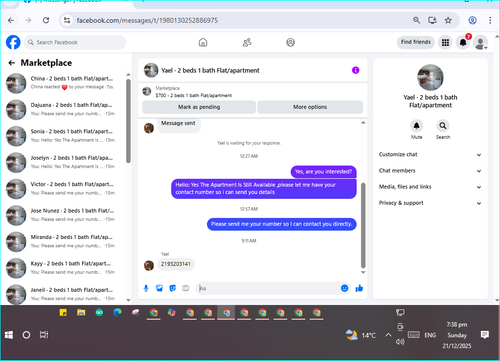Image resolution: width=500 pixels, height=361 pixels.
Task: Open the account profile avatar menu
Action: (481, 43)
